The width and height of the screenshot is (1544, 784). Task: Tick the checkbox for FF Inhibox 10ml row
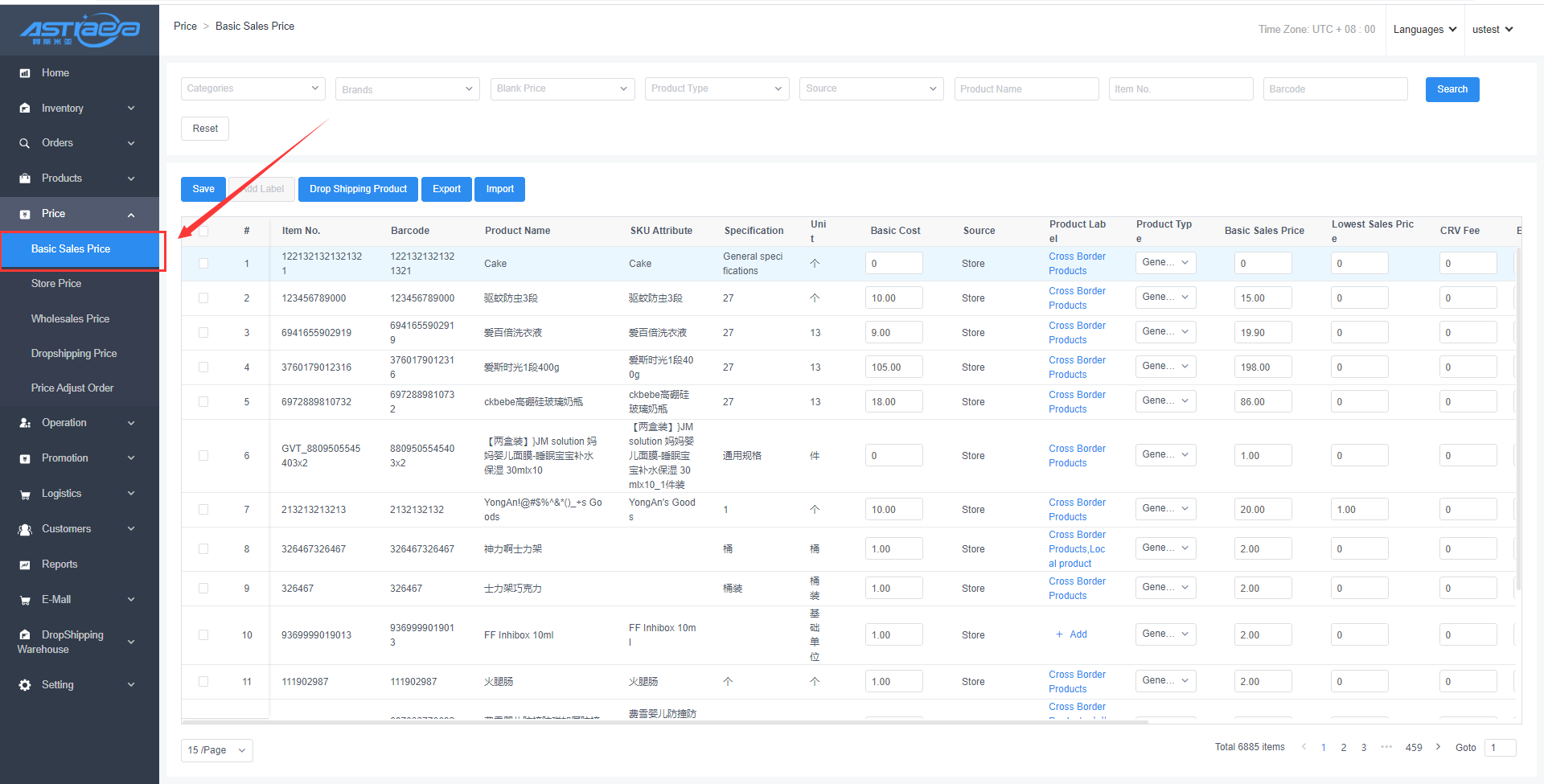coord(203,635)
